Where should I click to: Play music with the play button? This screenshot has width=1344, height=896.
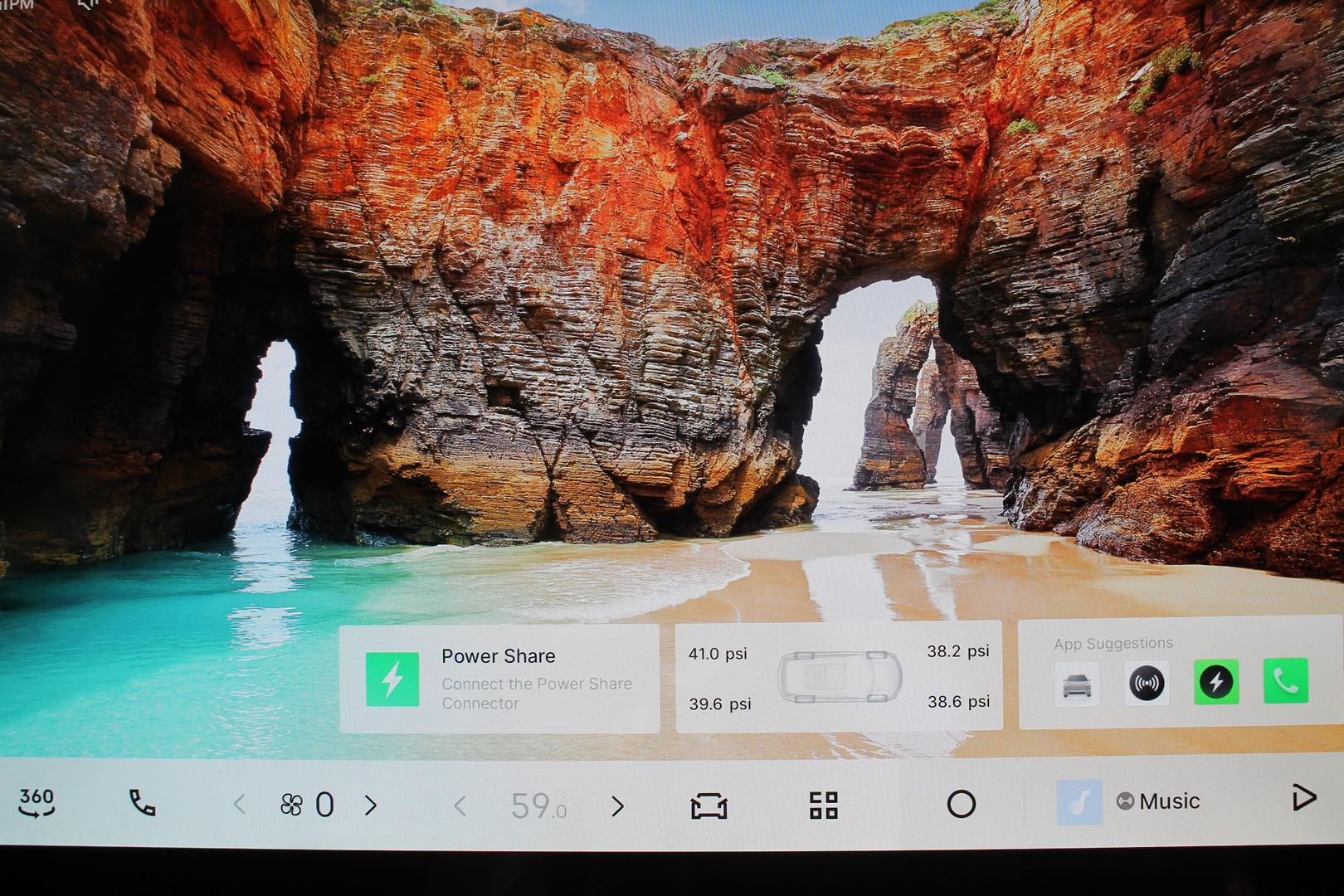(x=1304, y=798)
